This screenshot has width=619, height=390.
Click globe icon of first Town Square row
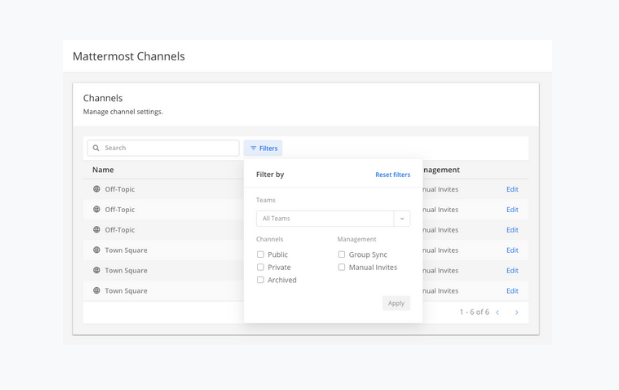tap(97, 250)
